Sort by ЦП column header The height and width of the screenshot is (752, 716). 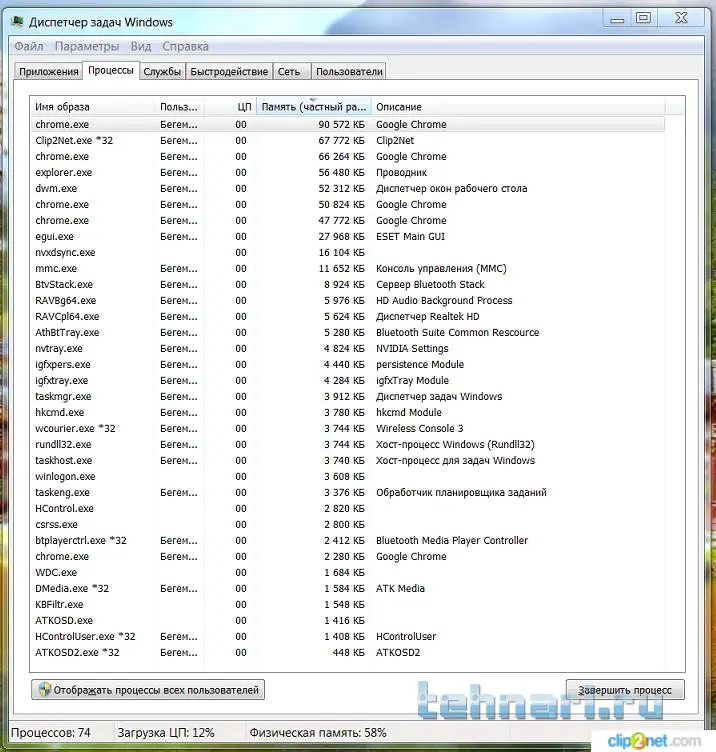(x=231, y=107)
